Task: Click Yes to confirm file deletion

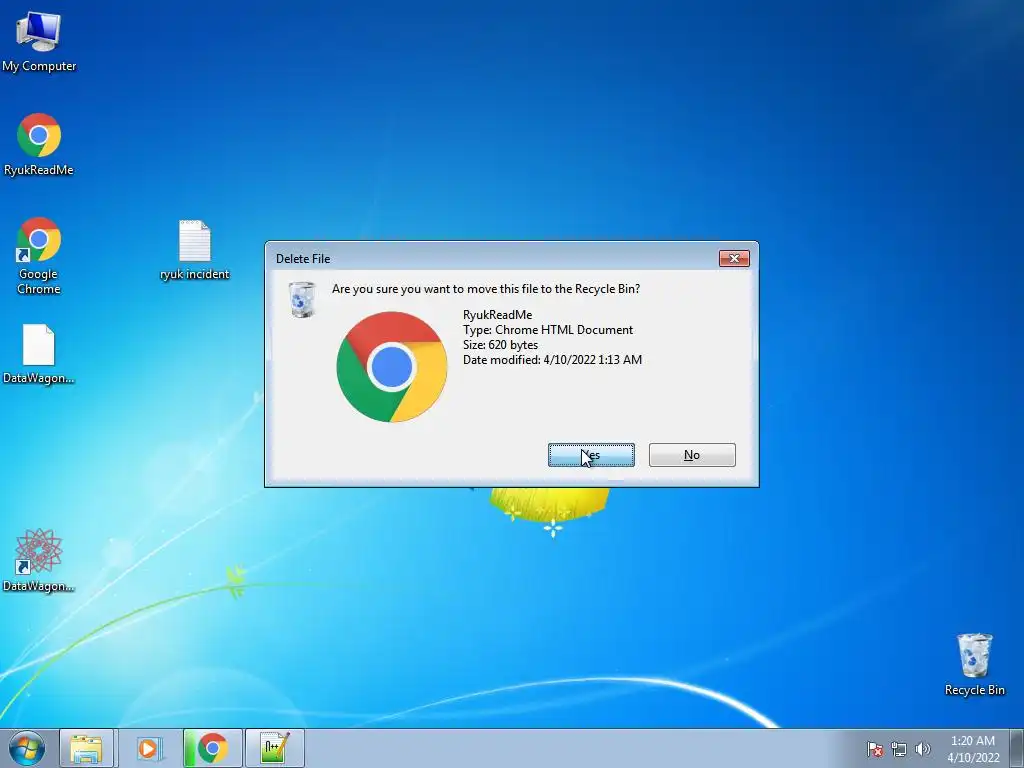Action: [591, 455]
